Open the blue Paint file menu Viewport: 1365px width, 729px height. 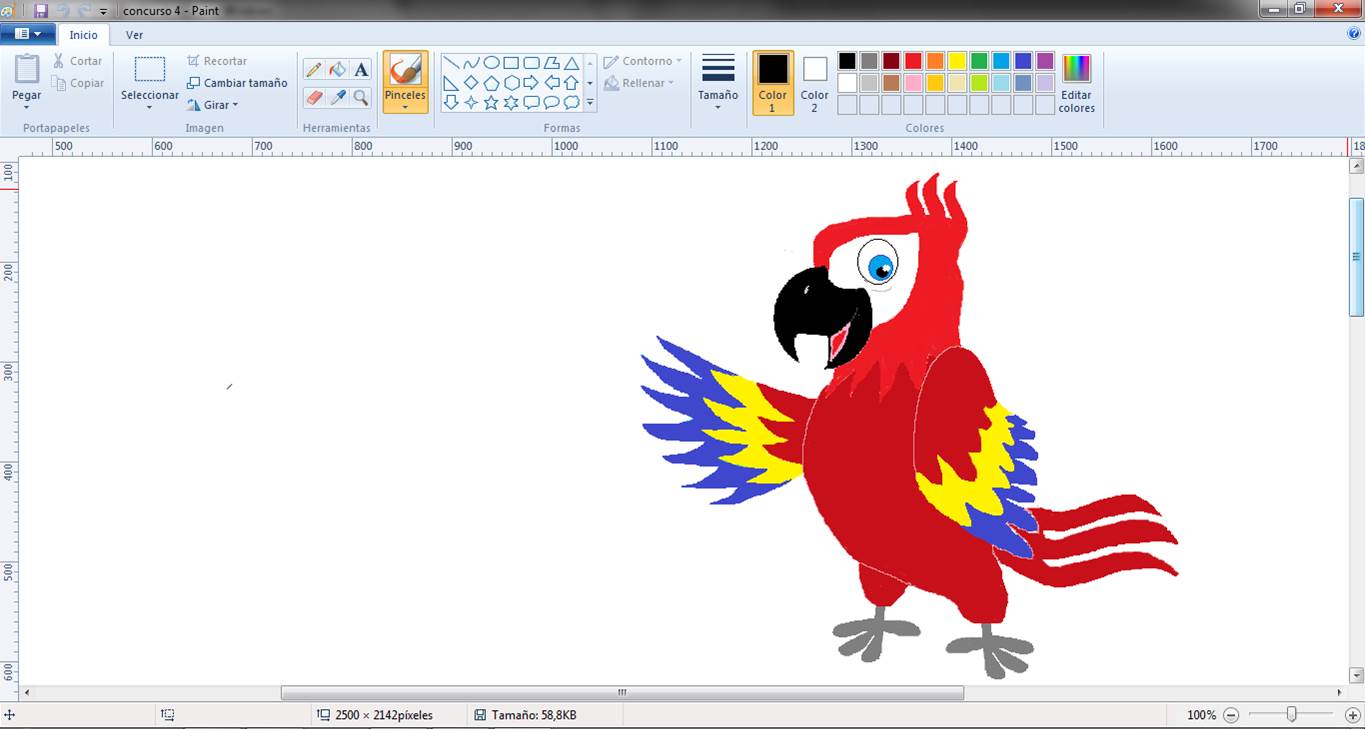click(28, 34)
